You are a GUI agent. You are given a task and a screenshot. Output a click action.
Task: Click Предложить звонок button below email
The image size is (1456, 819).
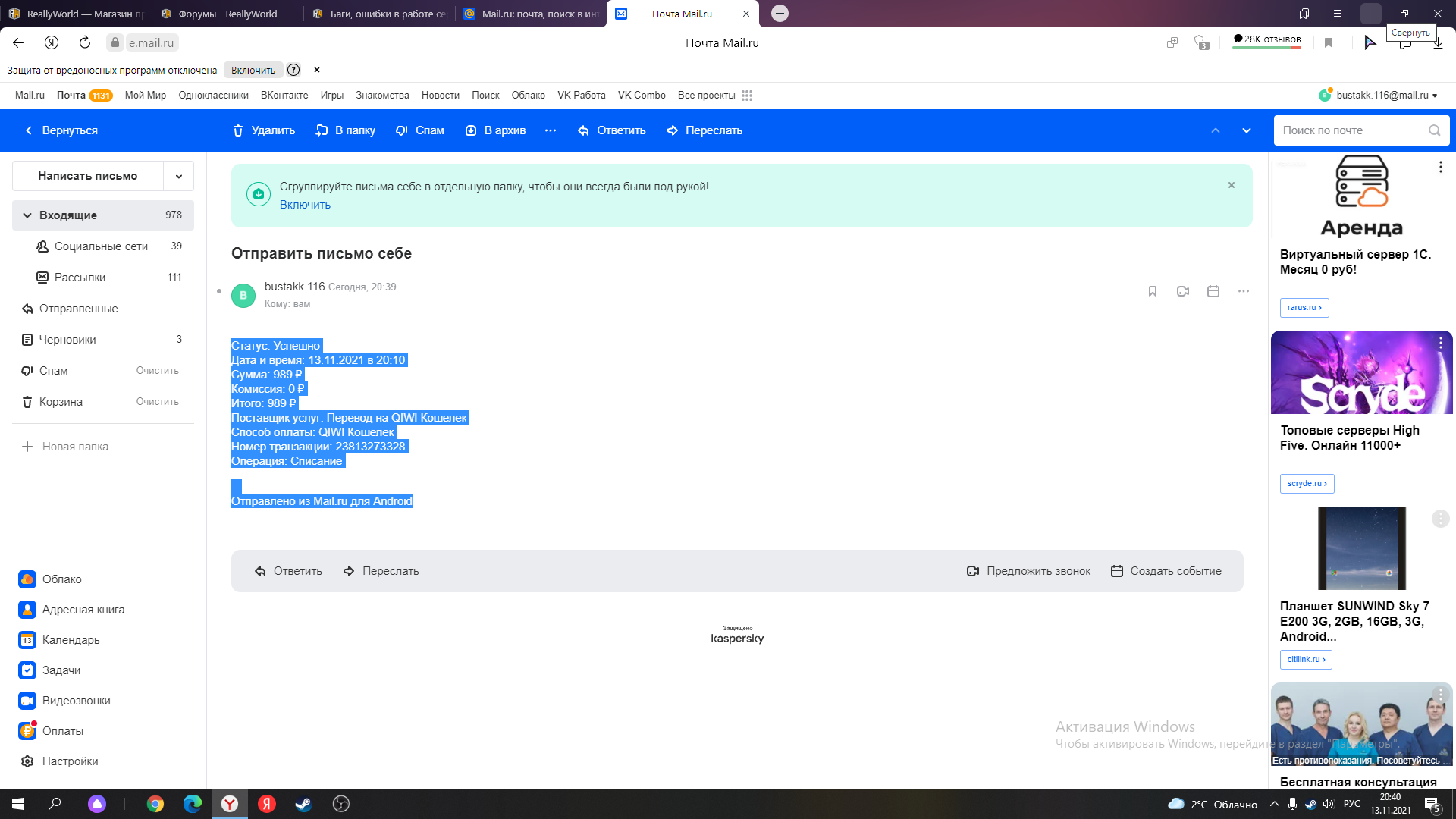1028,571
